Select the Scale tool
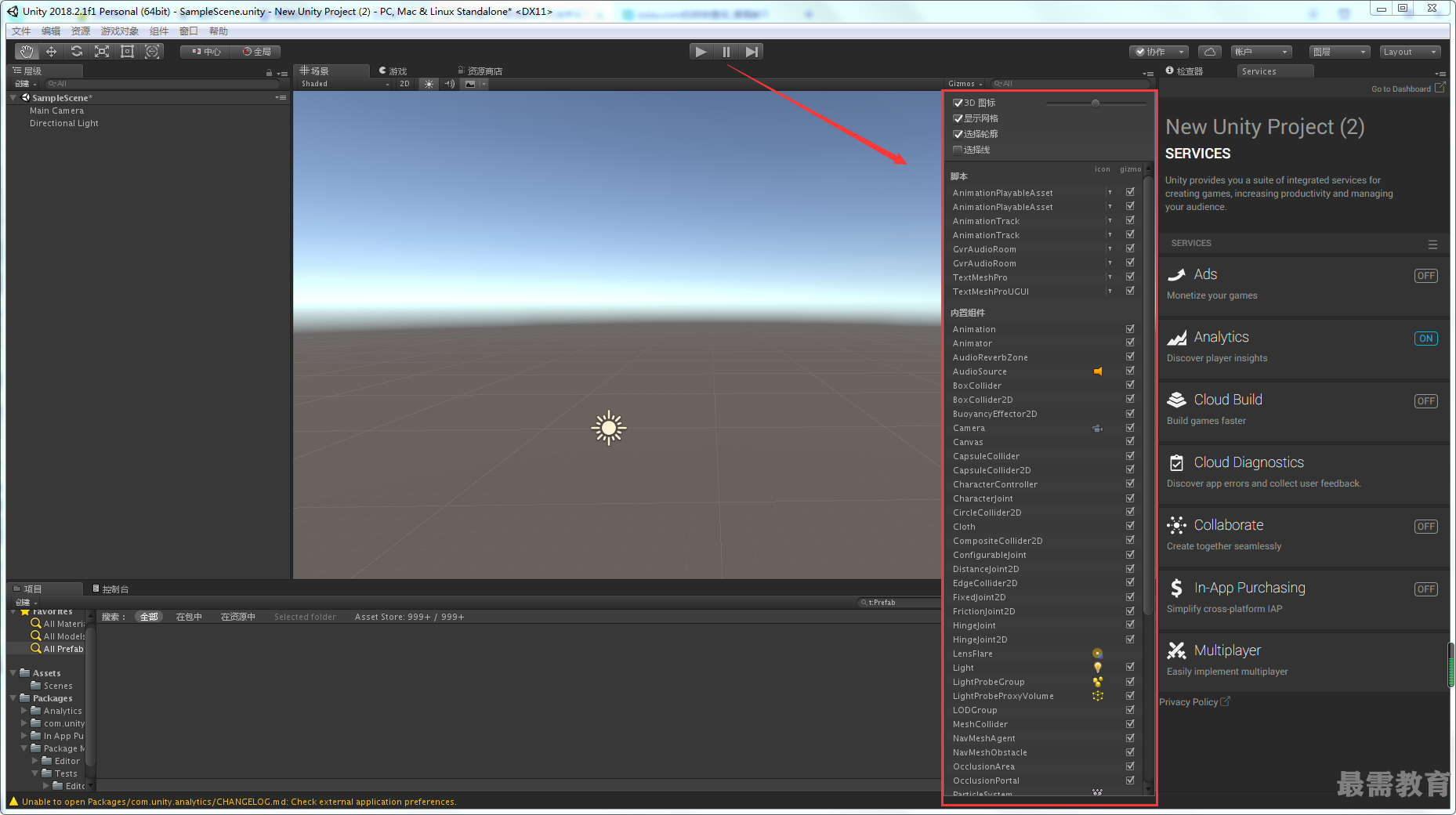This screenshot has width=1456, height=815. tap(102, 52)
